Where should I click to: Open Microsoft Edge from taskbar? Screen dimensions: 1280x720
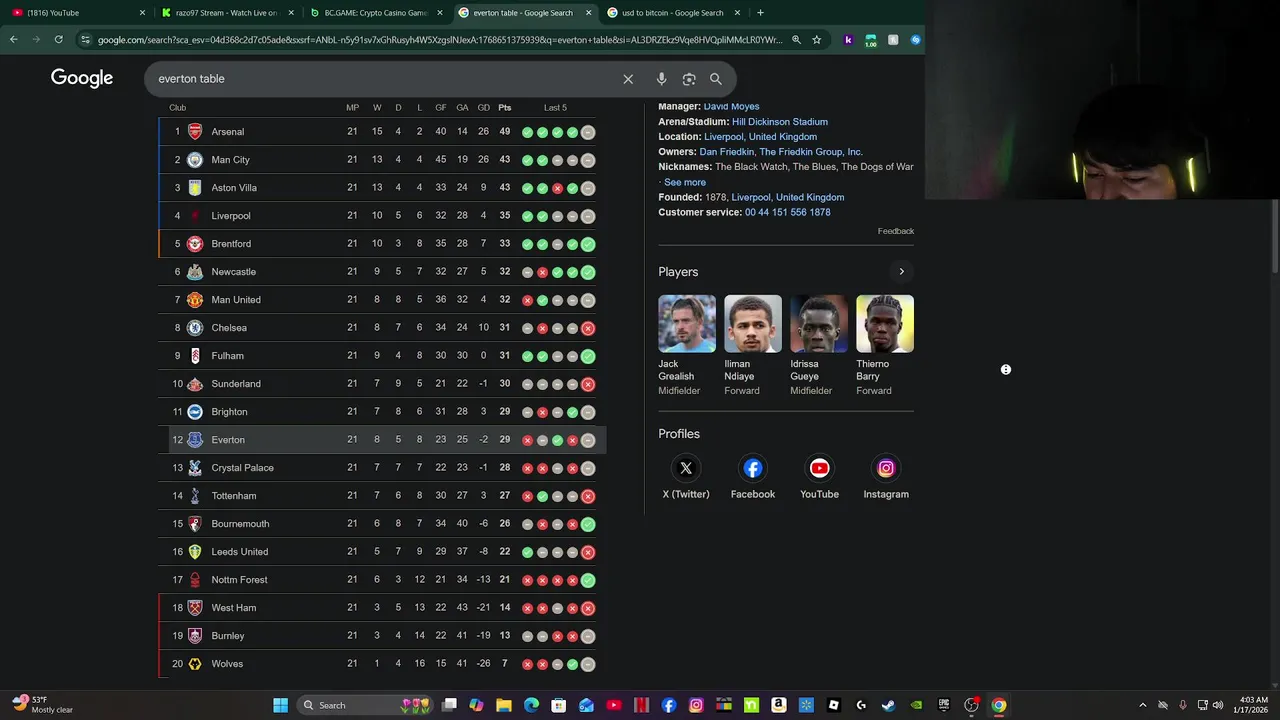tap(531, 705)
